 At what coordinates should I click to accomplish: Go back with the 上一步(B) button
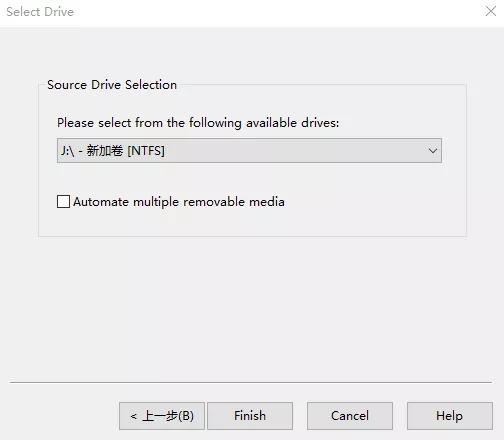tap(162, 416)
